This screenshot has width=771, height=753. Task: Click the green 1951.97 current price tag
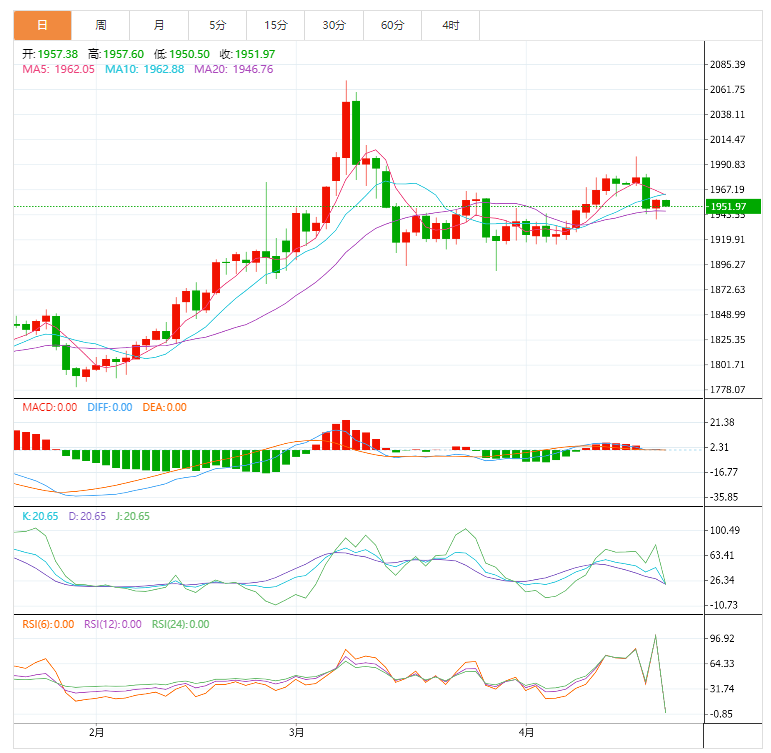(x=733, y=207)
